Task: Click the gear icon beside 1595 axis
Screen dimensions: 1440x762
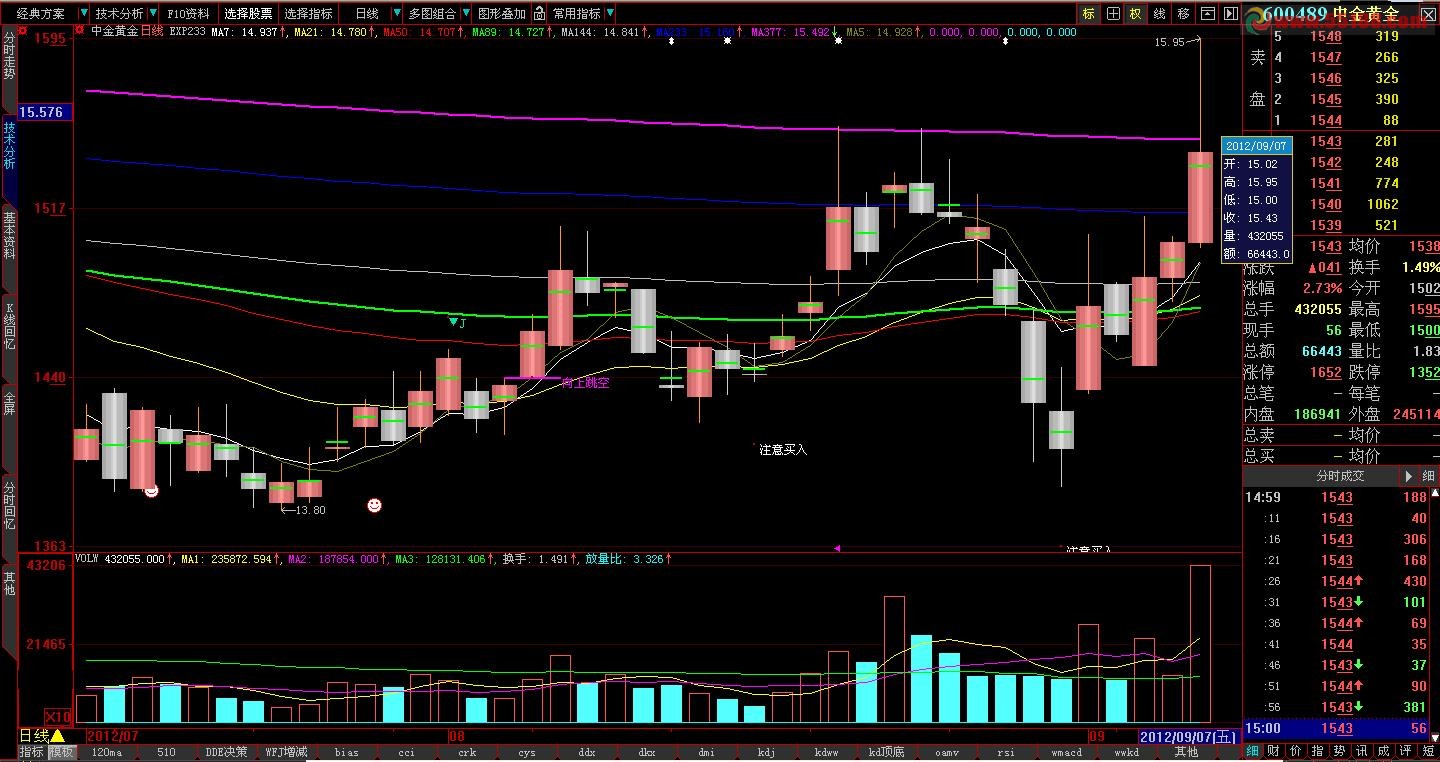Action: (24, 30)
